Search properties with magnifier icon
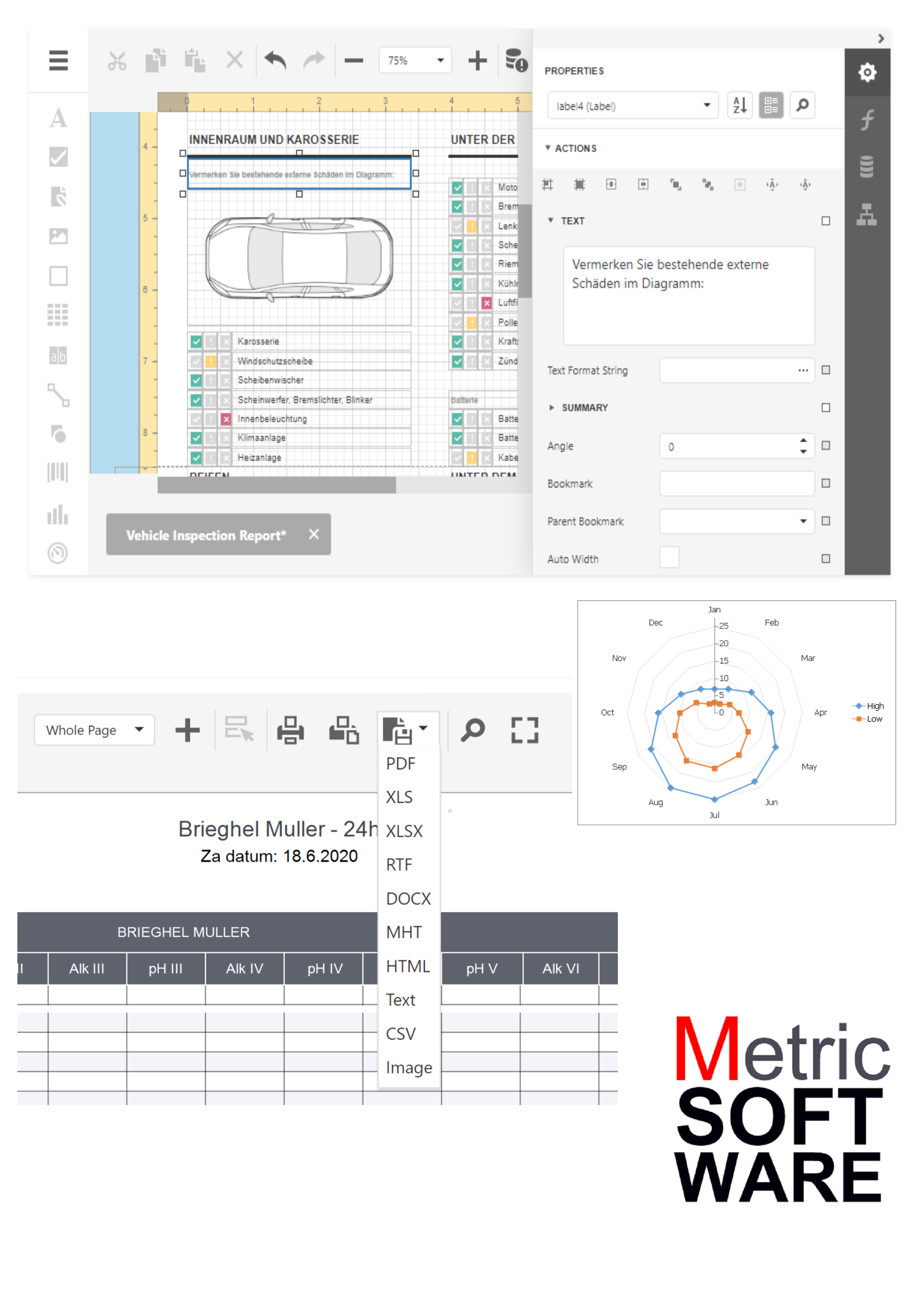This screenshot has height=1291, width=924. (802, 105)
